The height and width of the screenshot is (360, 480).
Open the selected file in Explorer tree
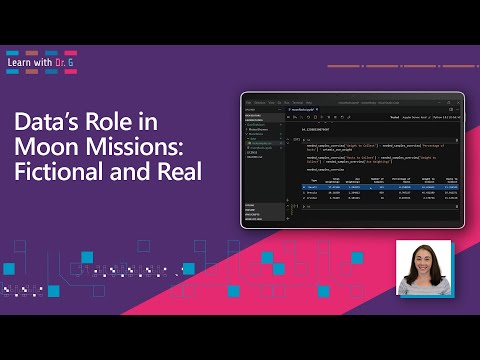click(x=261, y=143)
